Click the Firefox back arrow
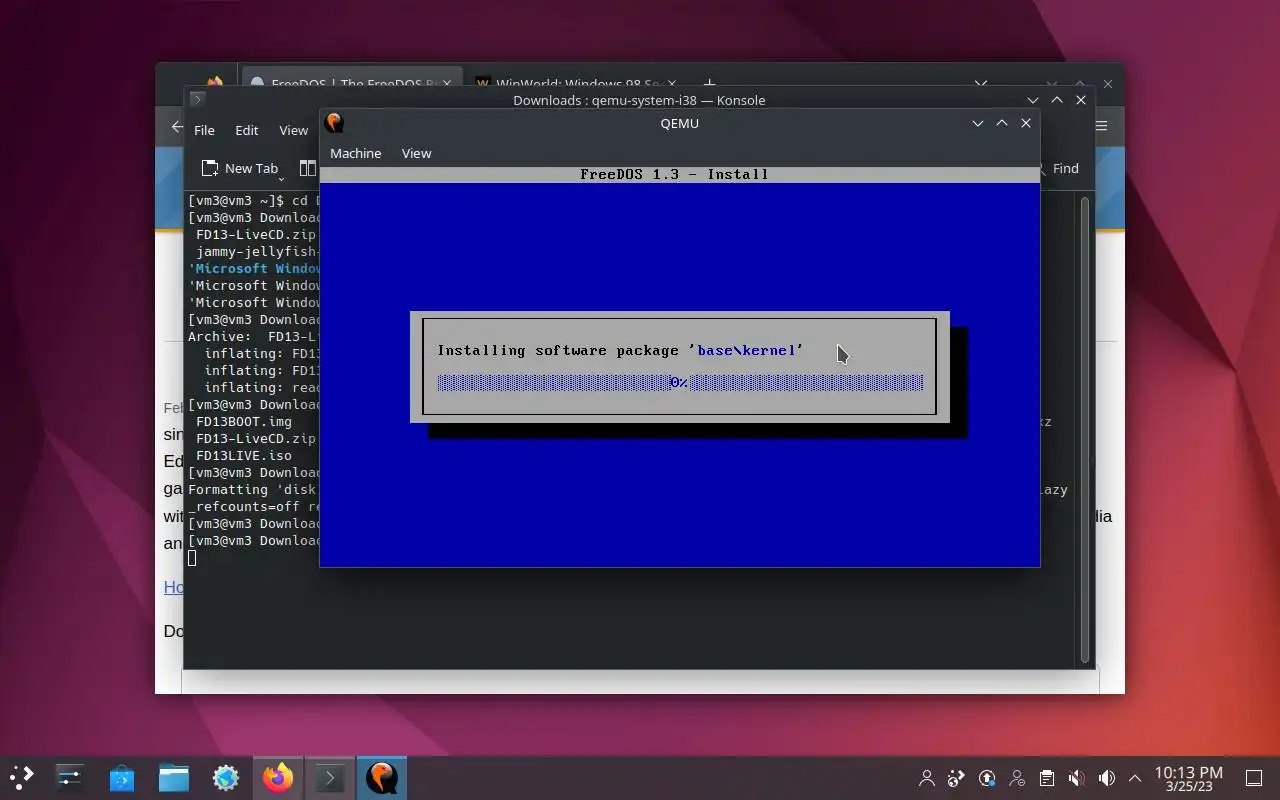The width and height of the screenshot is (1280, 800). (x=176, y=127)
